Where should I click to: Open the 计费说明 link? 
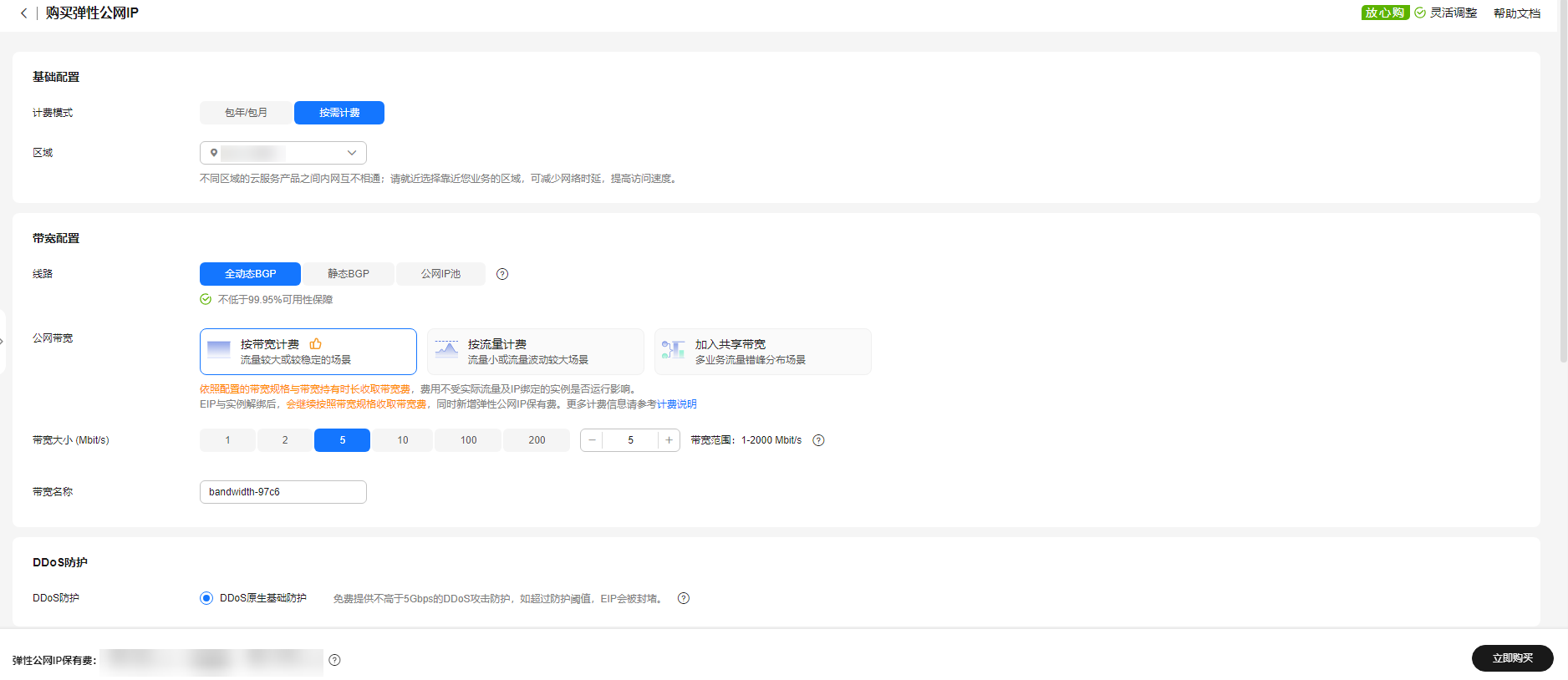pos(676,404)
